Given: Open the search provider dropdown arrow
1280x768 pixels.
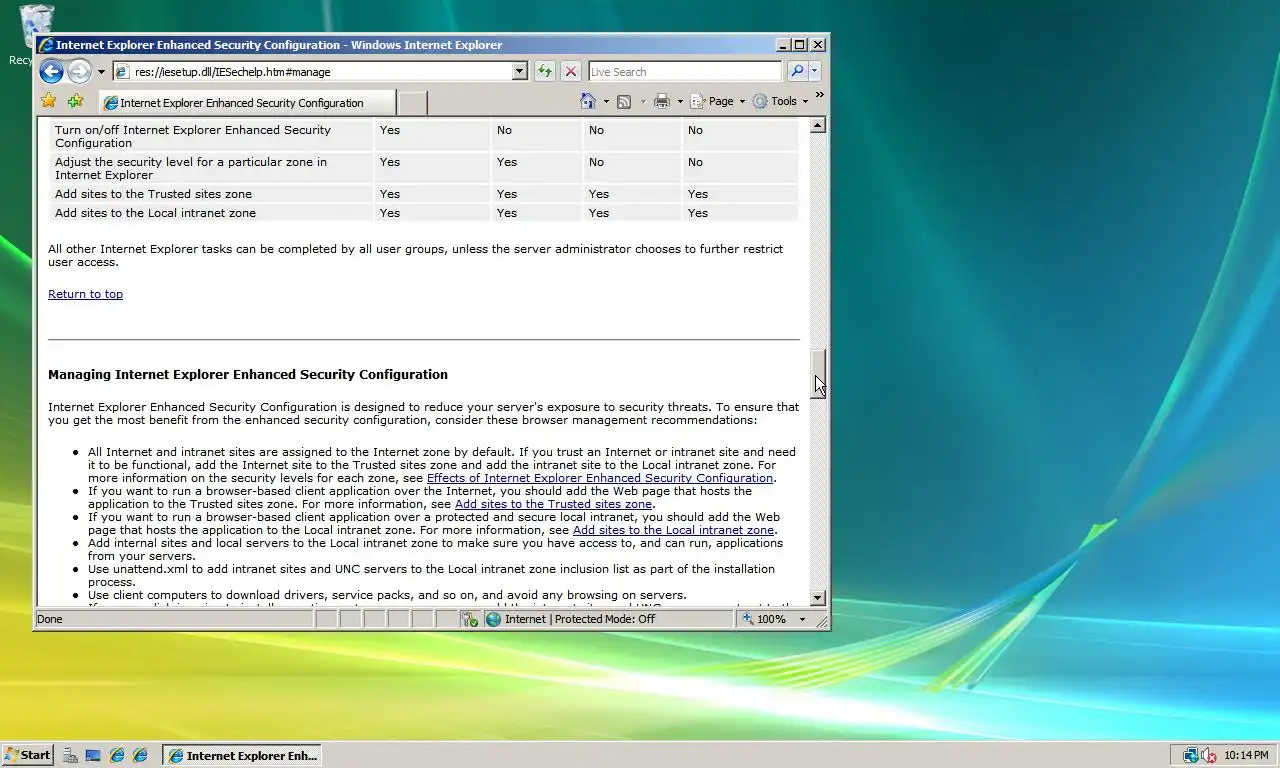Looking at the screenshot, I should (x=814, y=71).
